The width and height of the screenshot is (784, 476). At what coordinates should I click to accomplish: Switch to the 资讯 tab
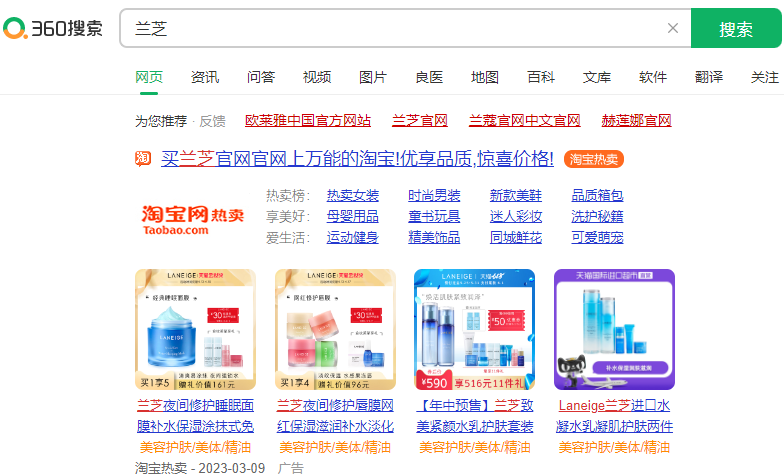point(205,77)
